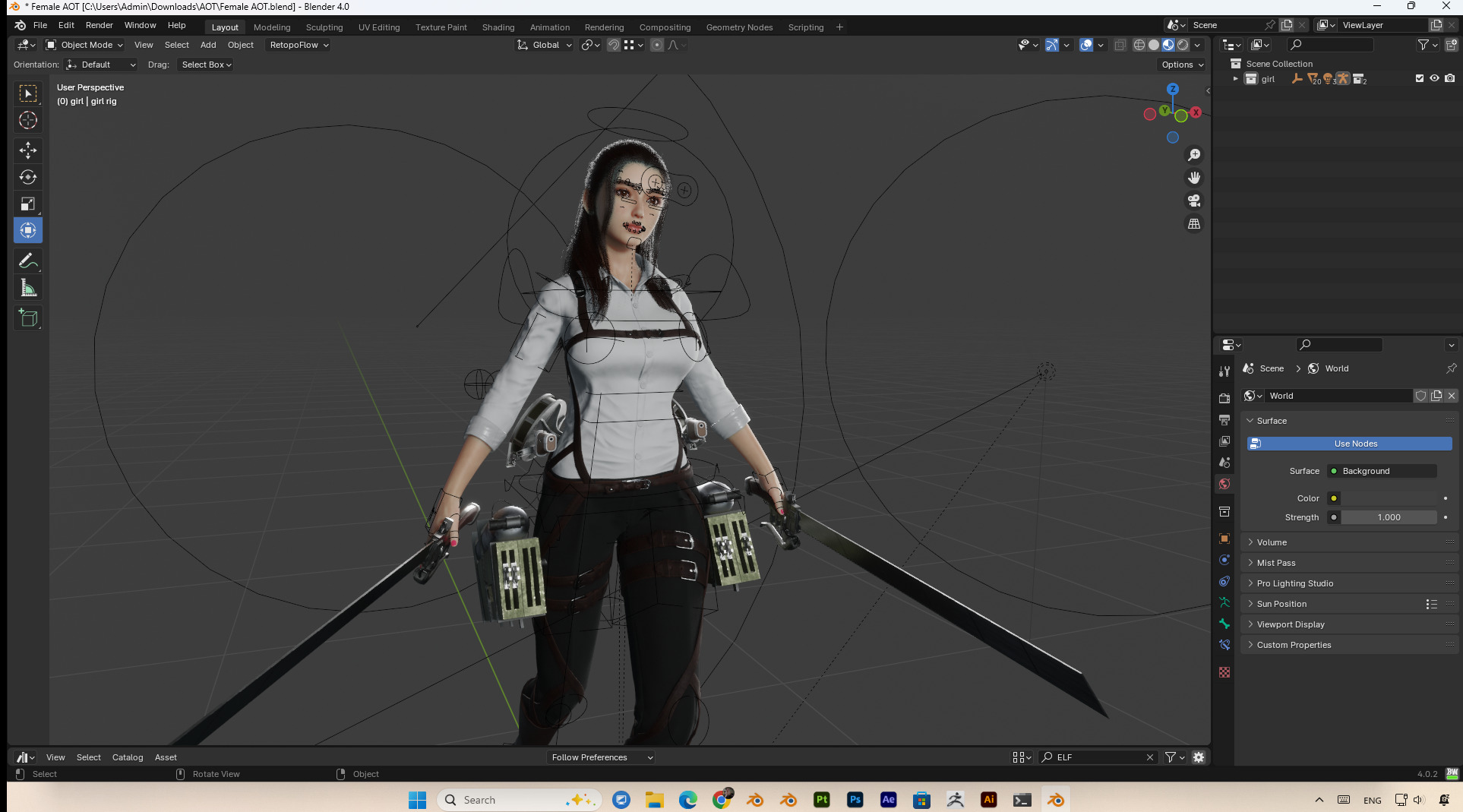
Task: Toggle snapping magnet in header
Action: pos(613,45)
